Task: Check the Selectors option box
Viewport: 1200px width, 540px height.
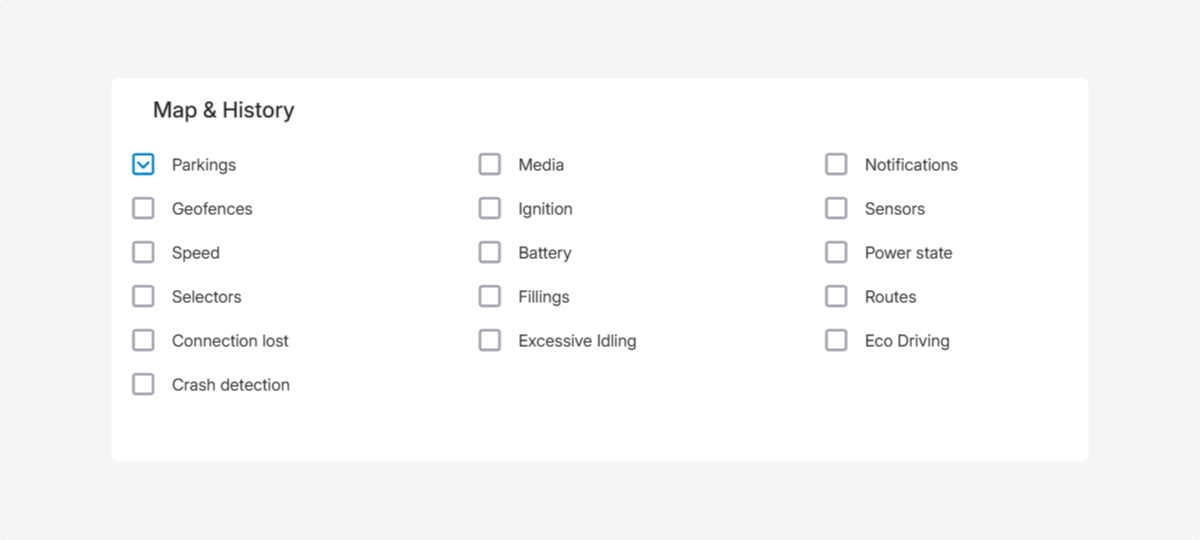Action: (143, 296)
